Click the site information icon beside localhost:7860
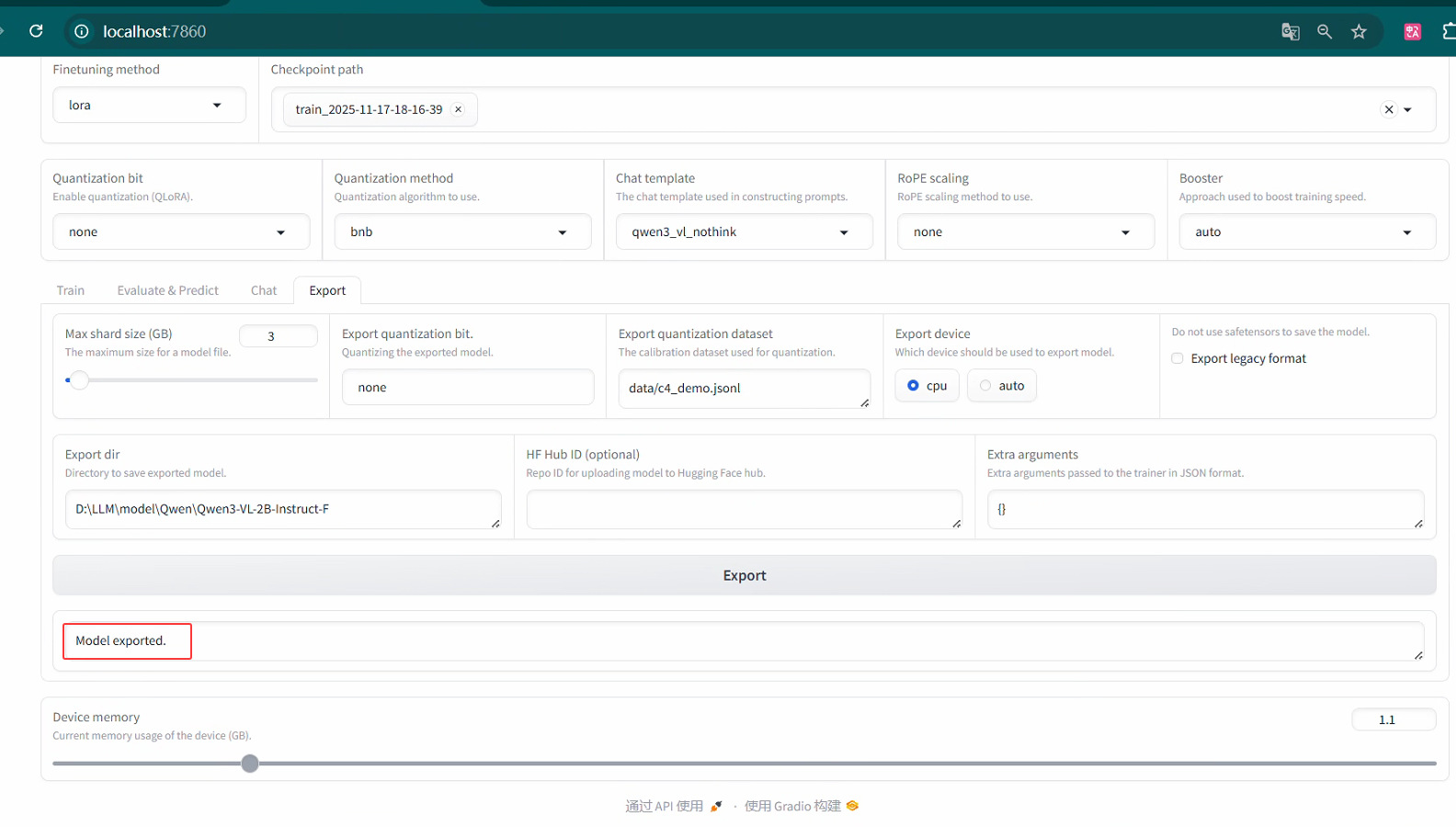Viewport: 1456px width, 827px height. (82, 31)
